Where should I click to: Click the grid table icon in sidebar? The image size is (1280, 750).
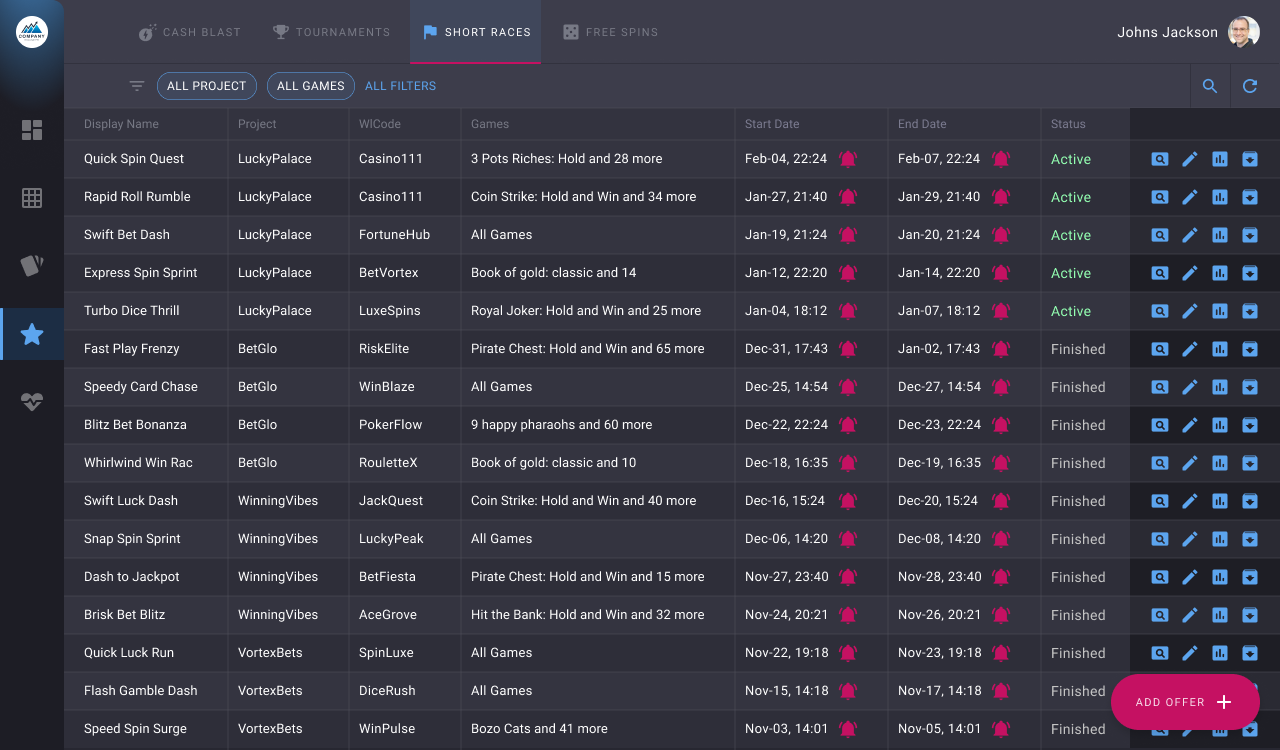pyautogui.click(x=32, y=198)
